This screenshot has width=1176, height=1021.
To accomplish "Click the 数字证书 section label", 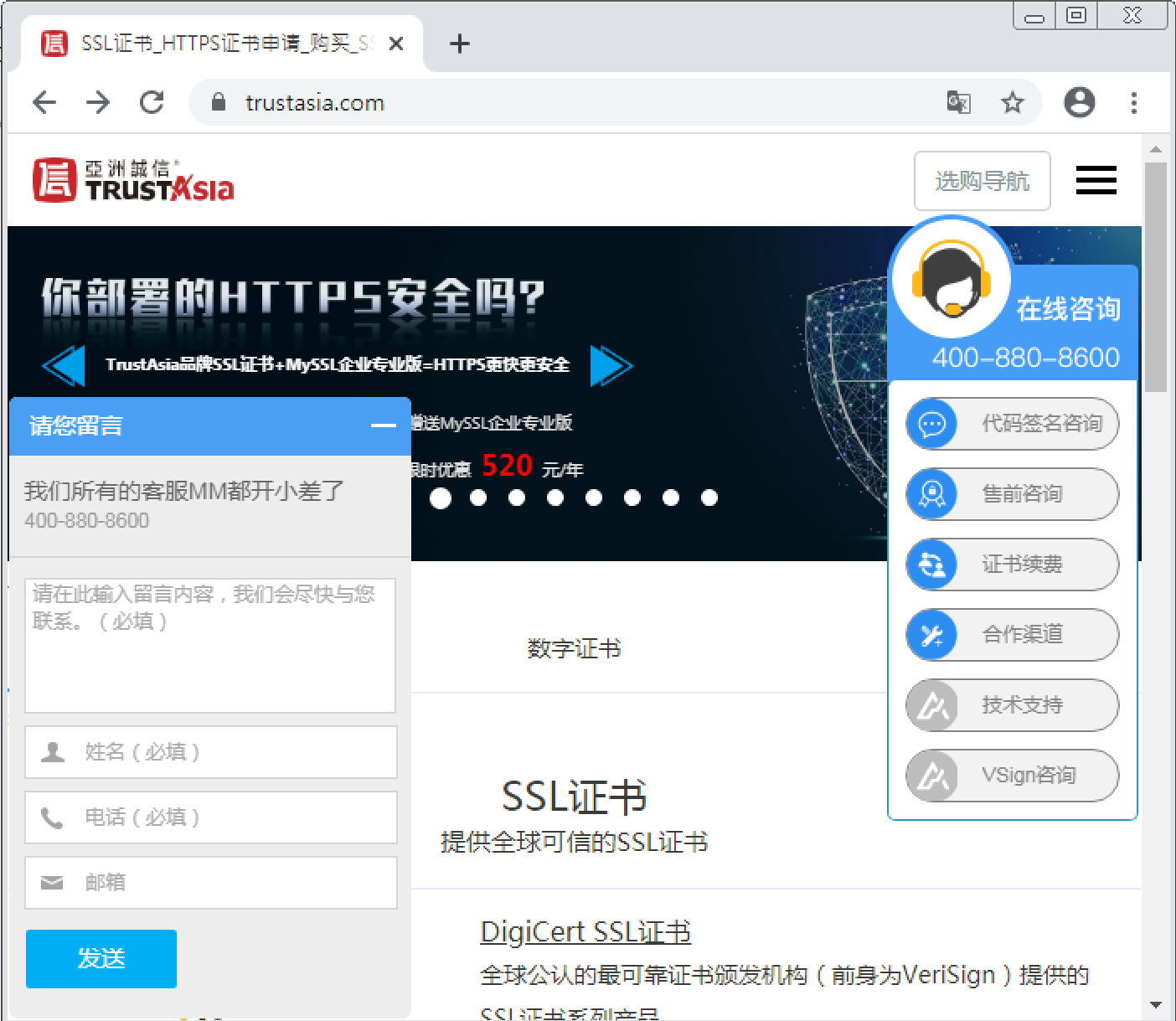I will tap(574, 648).
